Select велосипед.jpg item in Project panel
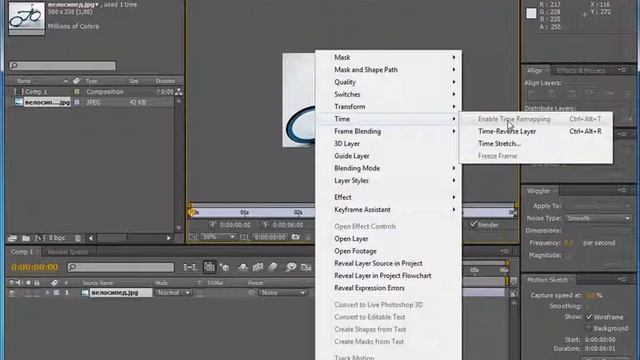Viewport: 640px width, 360px height. tap(47, 102)
